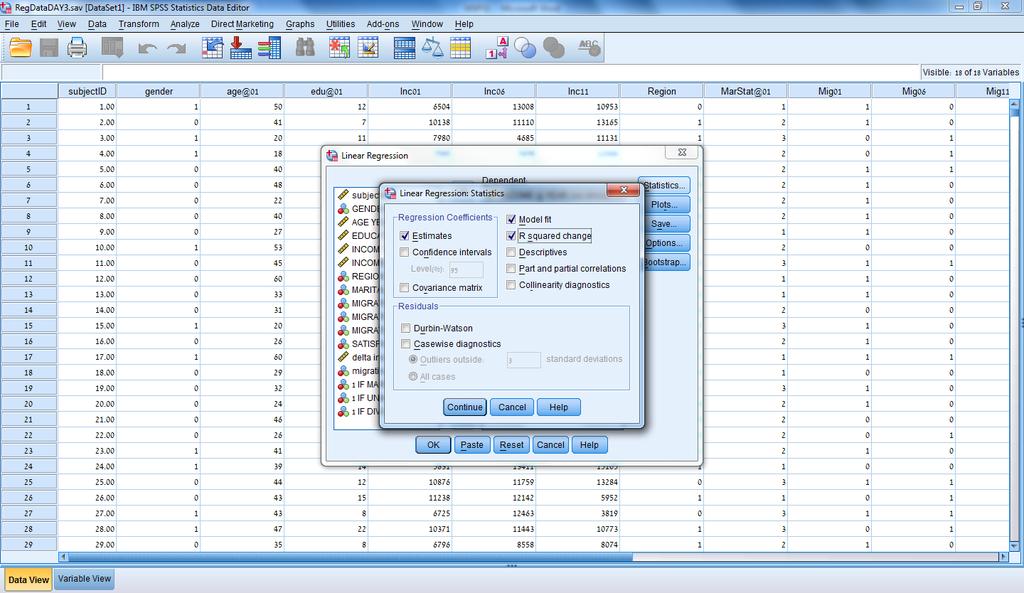Screen dimensions: 1024x593
Task: Click the Split file icon
Action: [x=404, y=48]
